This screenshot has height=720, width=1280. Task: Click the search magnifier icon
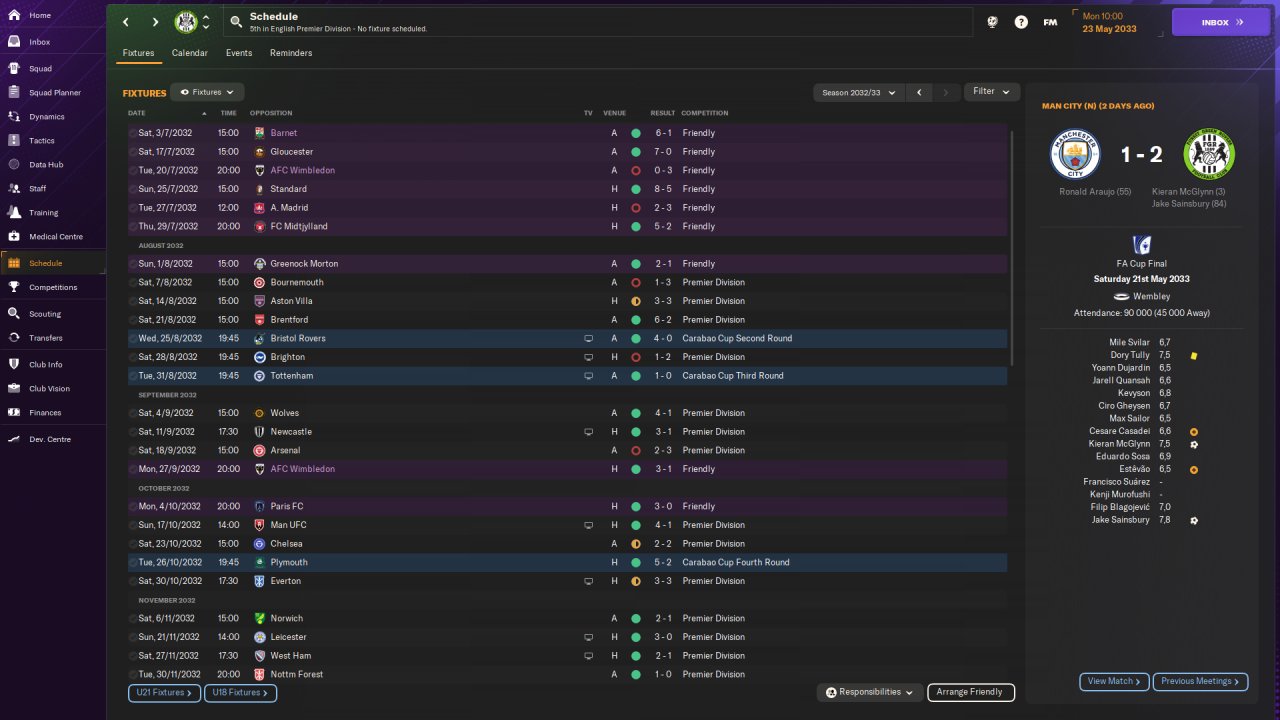[236, 21]
